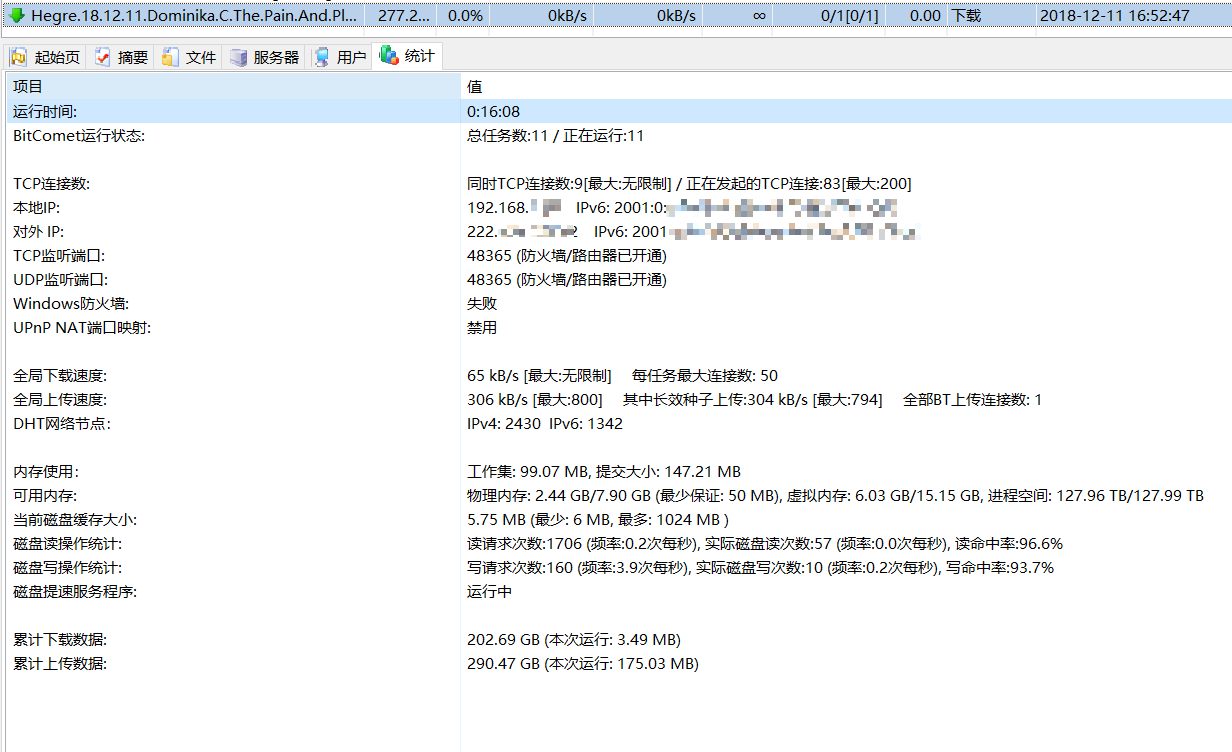Select the 累计上传数据 row
The width and height of the screenshot is (1232, 752).
60,664
